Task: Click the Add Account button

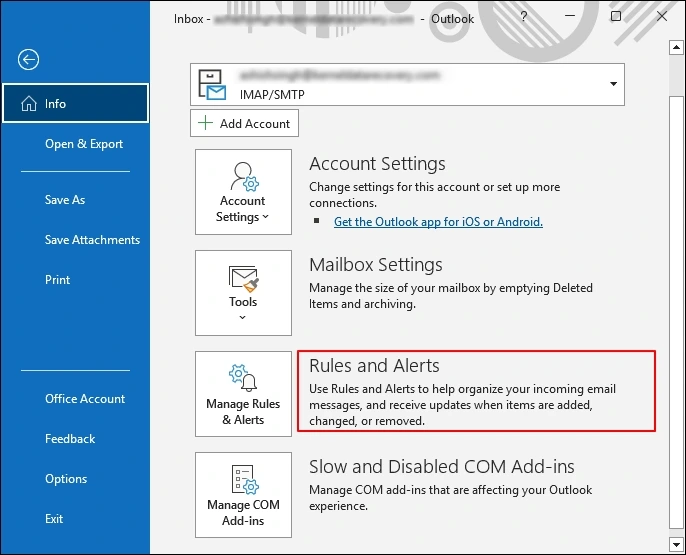Action: point(245,123)
